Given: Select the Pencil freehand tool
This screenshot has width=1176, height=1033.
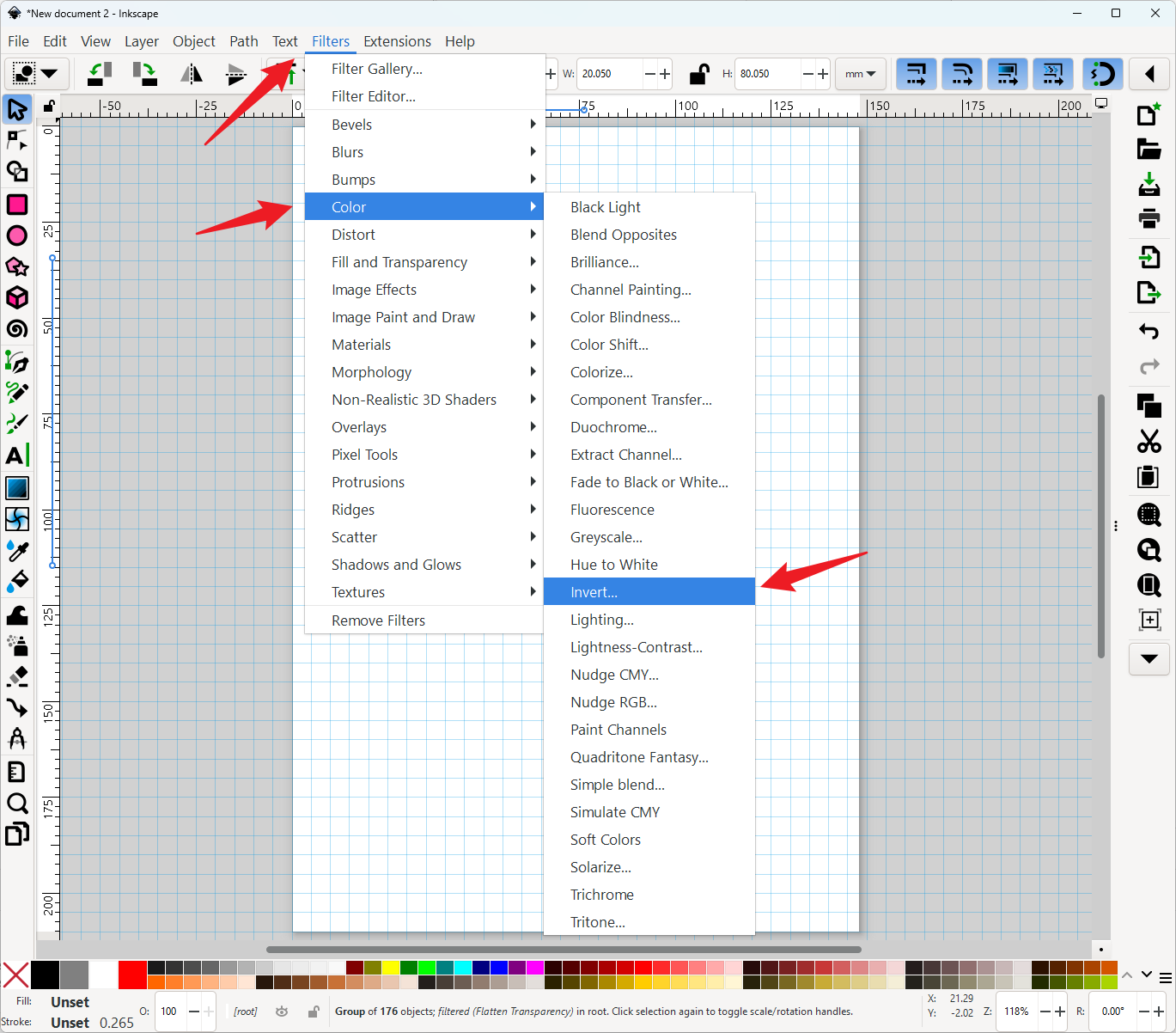Looking at the screenshot, I should click(17, 393).
